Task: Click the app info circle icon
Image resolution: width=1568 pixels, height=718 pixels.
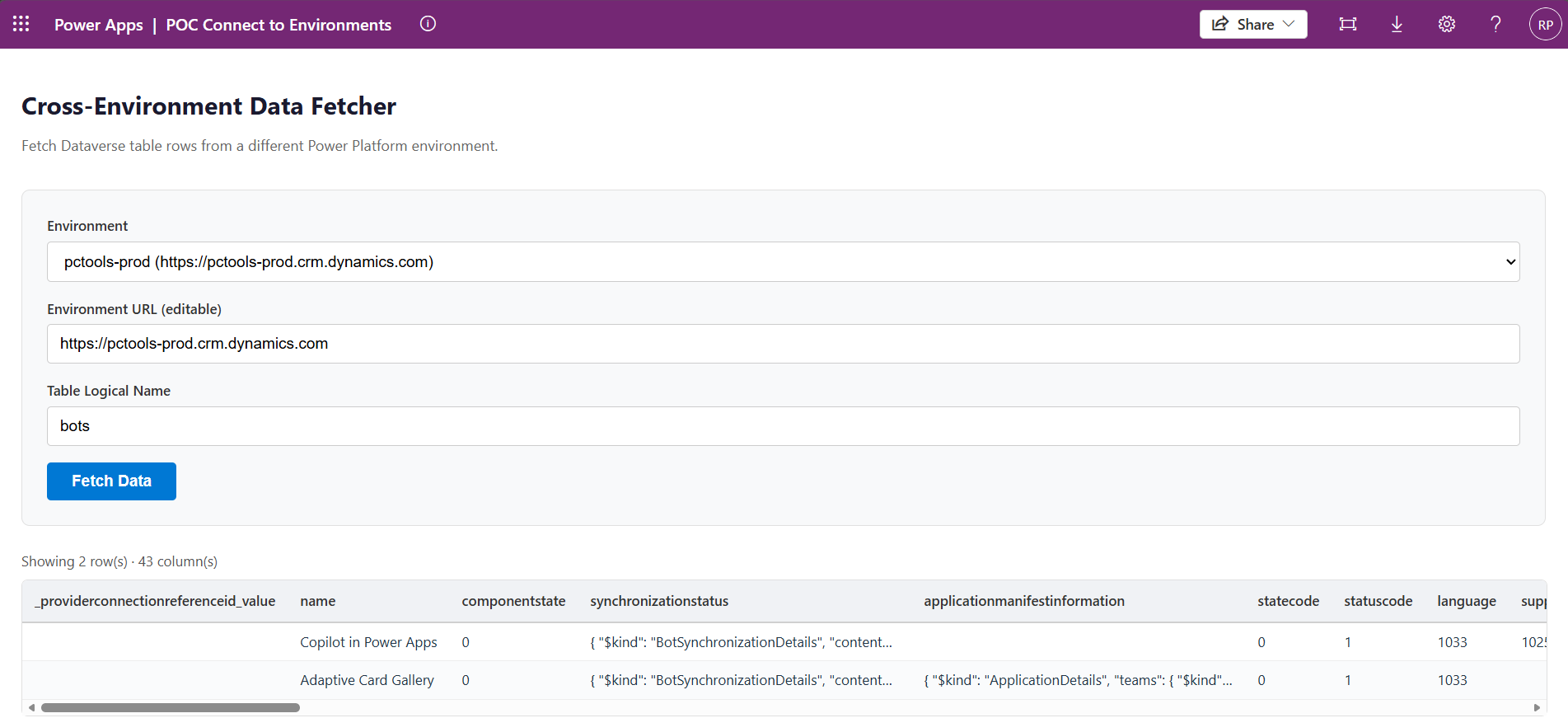Action: tap(428, 24)
